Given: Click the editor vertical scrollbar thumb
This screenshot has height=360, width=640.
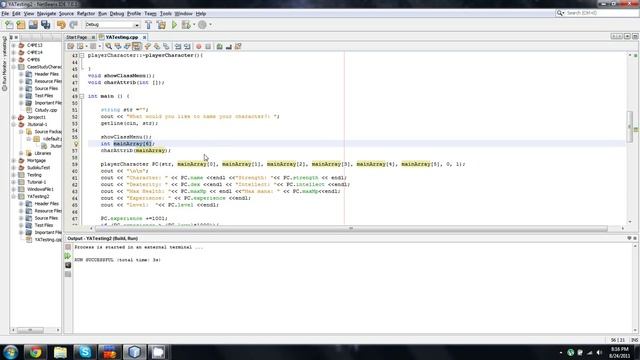Looking at the screenshot, I should pyautogui.click(x=630, y=127).
